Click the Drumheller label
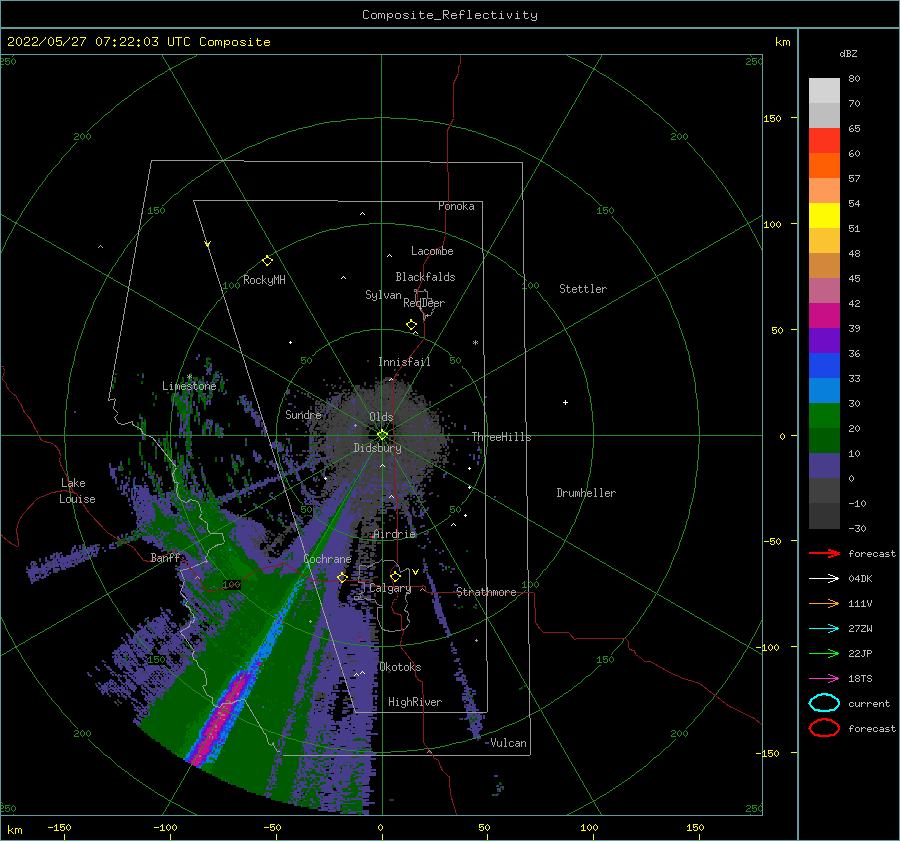The width and height of the screenshot is (900, 841). (x=586, y=493)
